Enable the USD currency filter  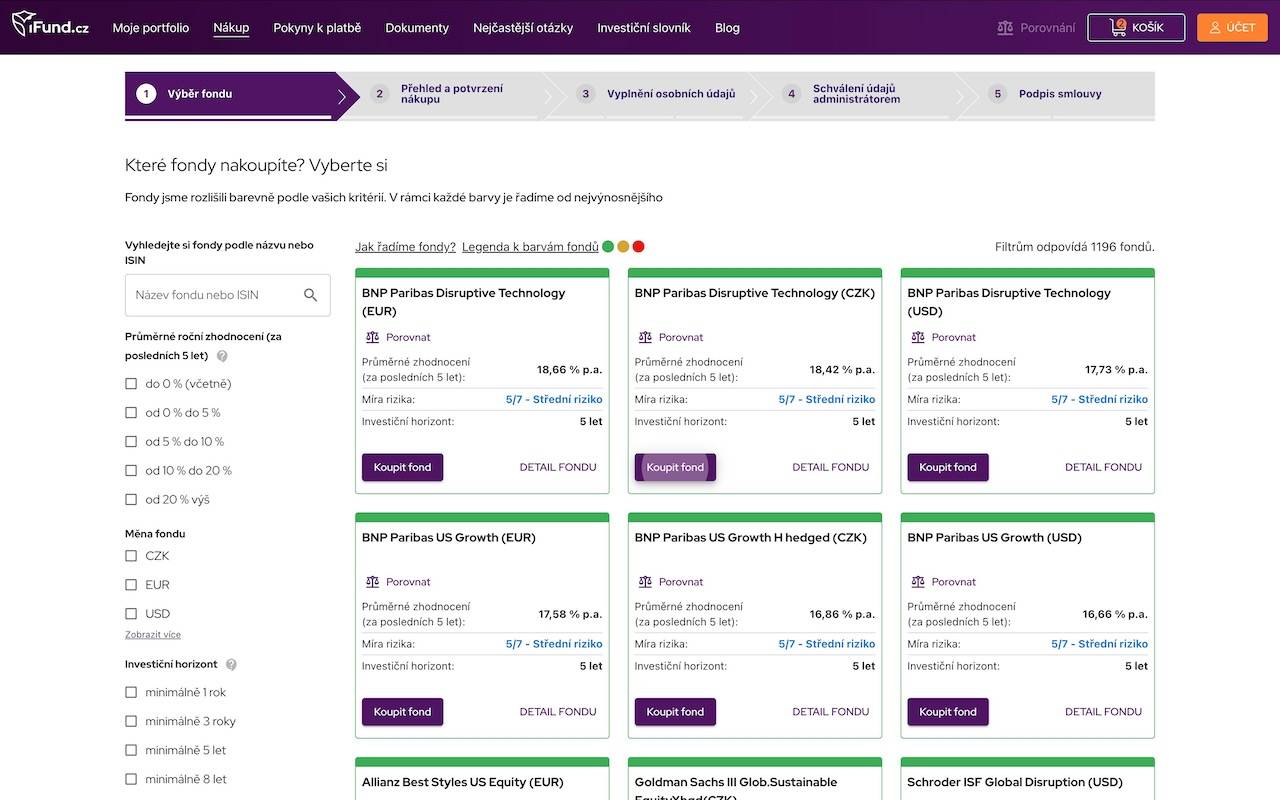131,614
